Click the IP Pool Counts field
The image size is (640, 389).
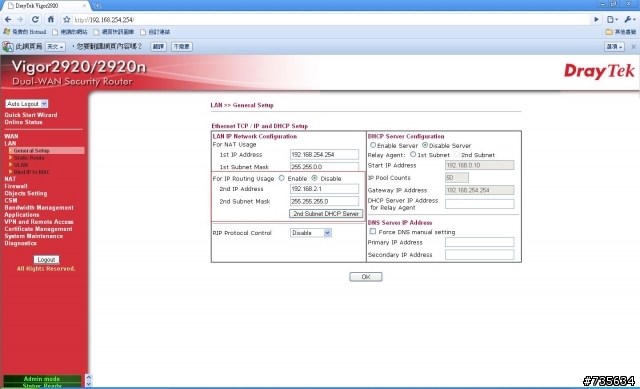pos(457,178)
